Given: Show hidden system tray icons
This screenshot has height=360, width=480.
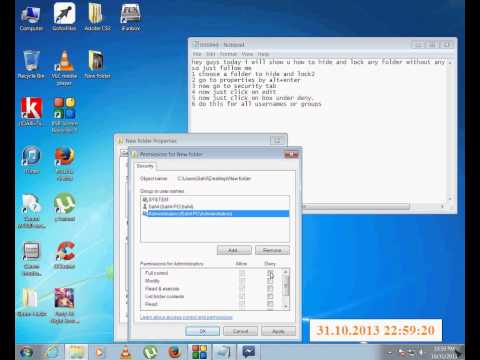Looking at the screenshot, I should (x=390, y=352).
